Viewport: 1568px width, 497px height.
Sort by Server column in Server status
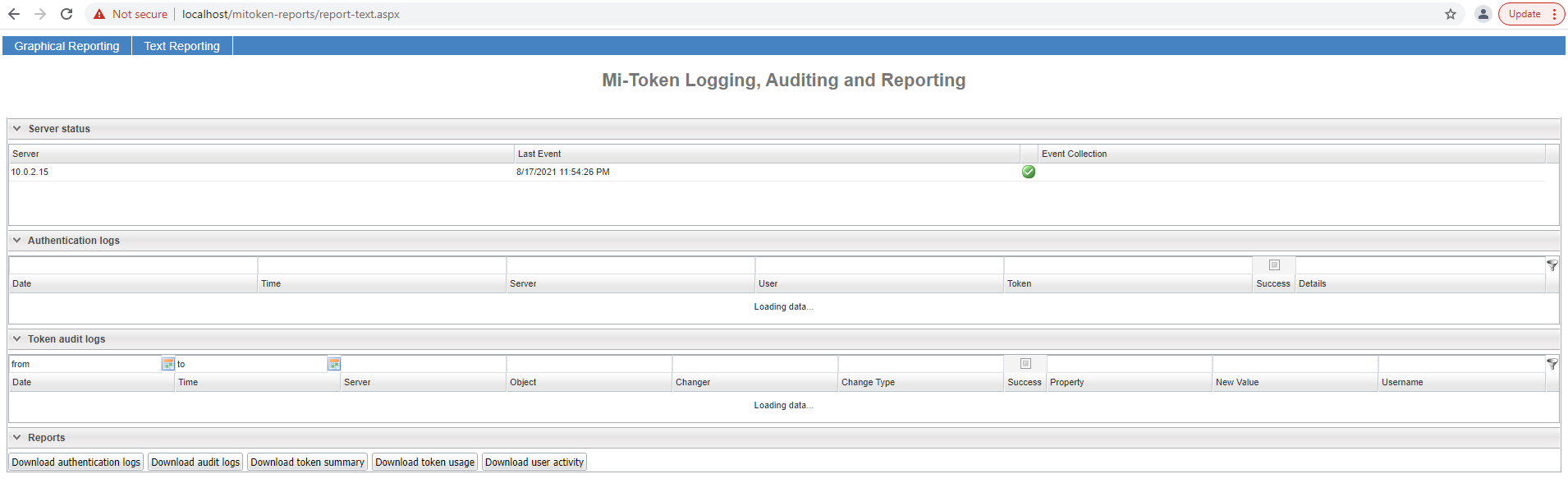(261, 154)
